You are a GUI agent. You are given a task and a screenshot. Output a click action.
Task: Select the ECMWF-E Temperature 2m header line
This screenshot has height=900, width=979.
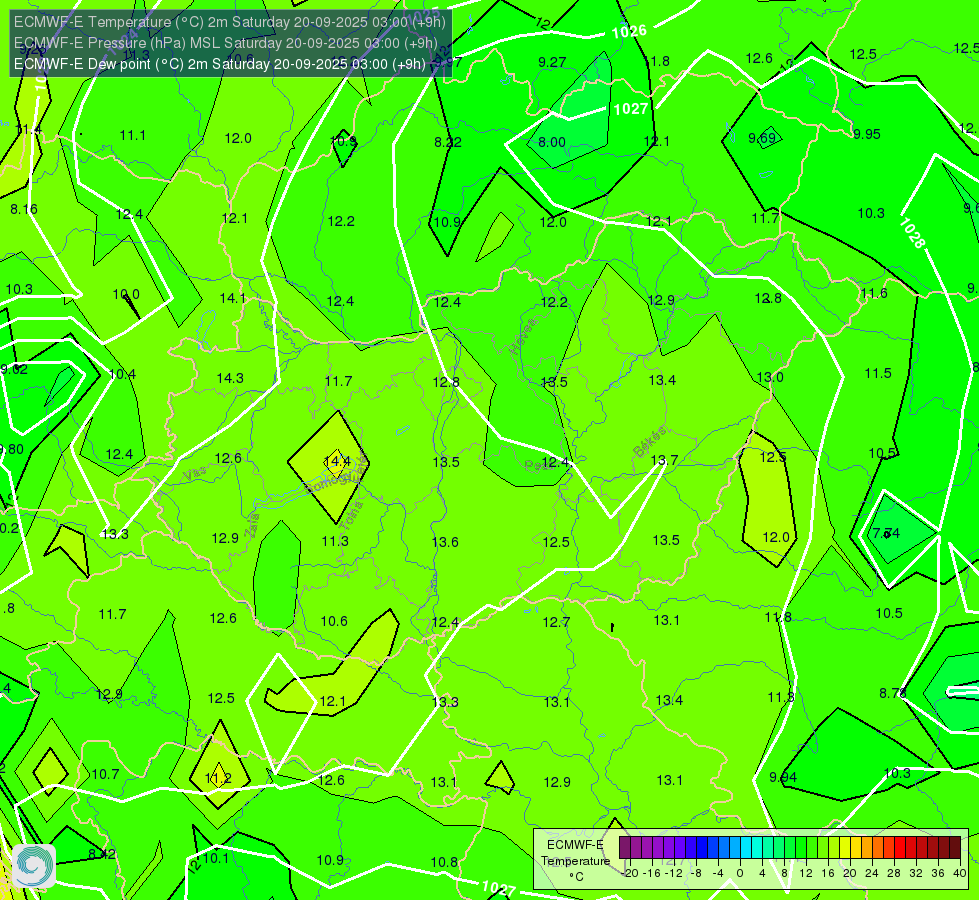230,22
